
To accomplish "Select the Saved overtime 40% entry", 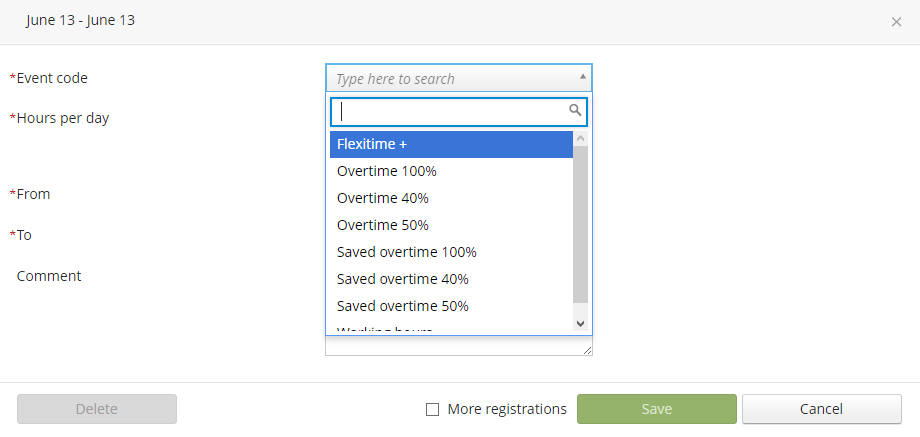I will pyautogui.click(x=451, y=279).
